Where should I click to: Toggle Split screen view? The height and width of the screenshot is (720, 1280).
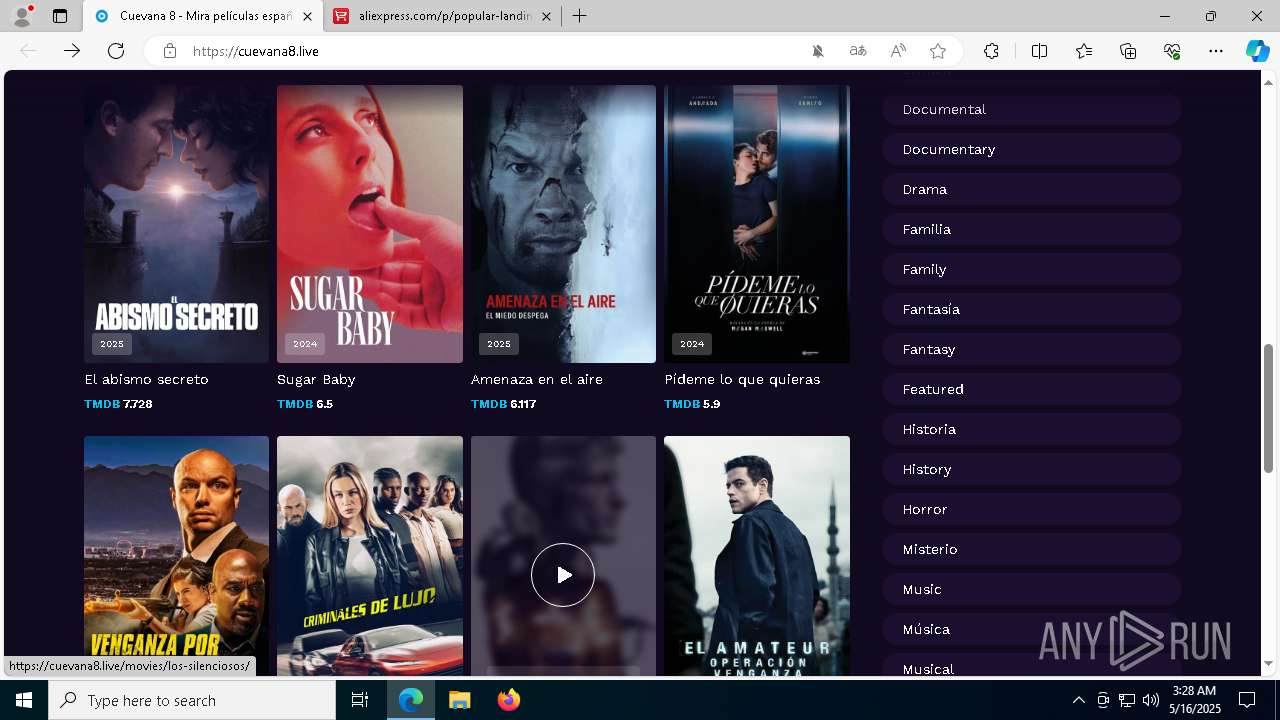point(1039,51)
